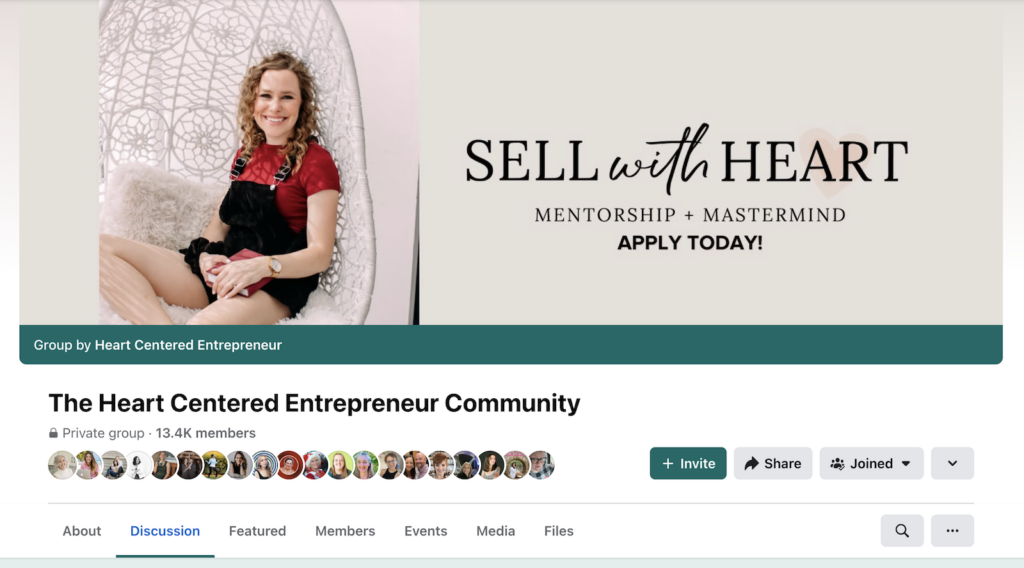
Task: Click the Sell with Heart cover image
Action: click(x=511, y=162)
